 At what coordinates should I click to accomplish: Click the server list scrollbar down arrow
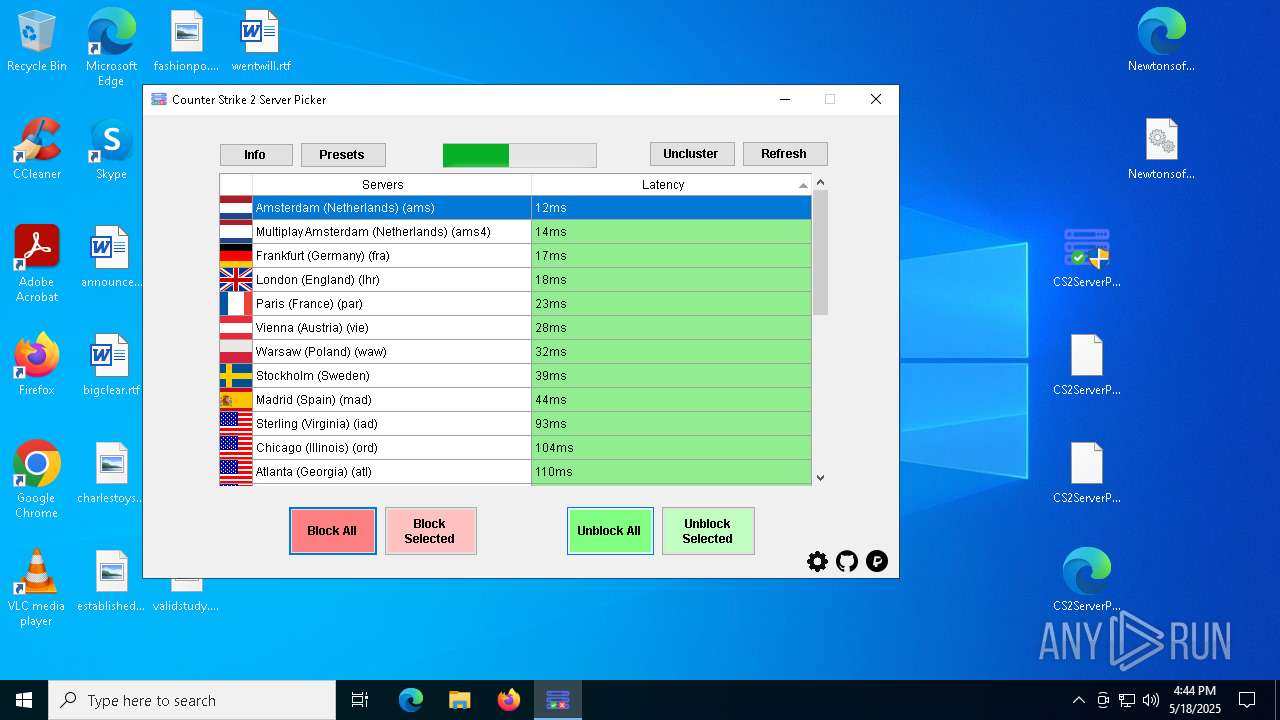[820, 478]
